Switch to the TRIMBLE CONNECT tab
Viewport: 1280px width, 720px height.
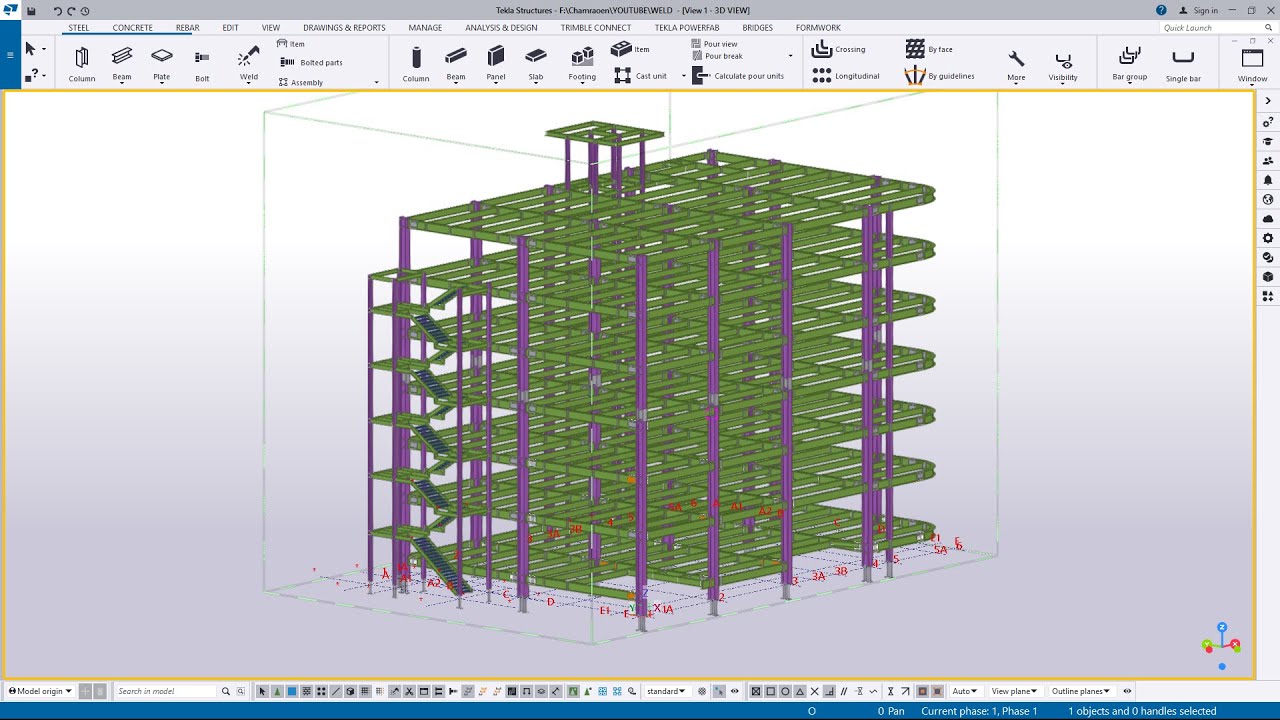596,28
